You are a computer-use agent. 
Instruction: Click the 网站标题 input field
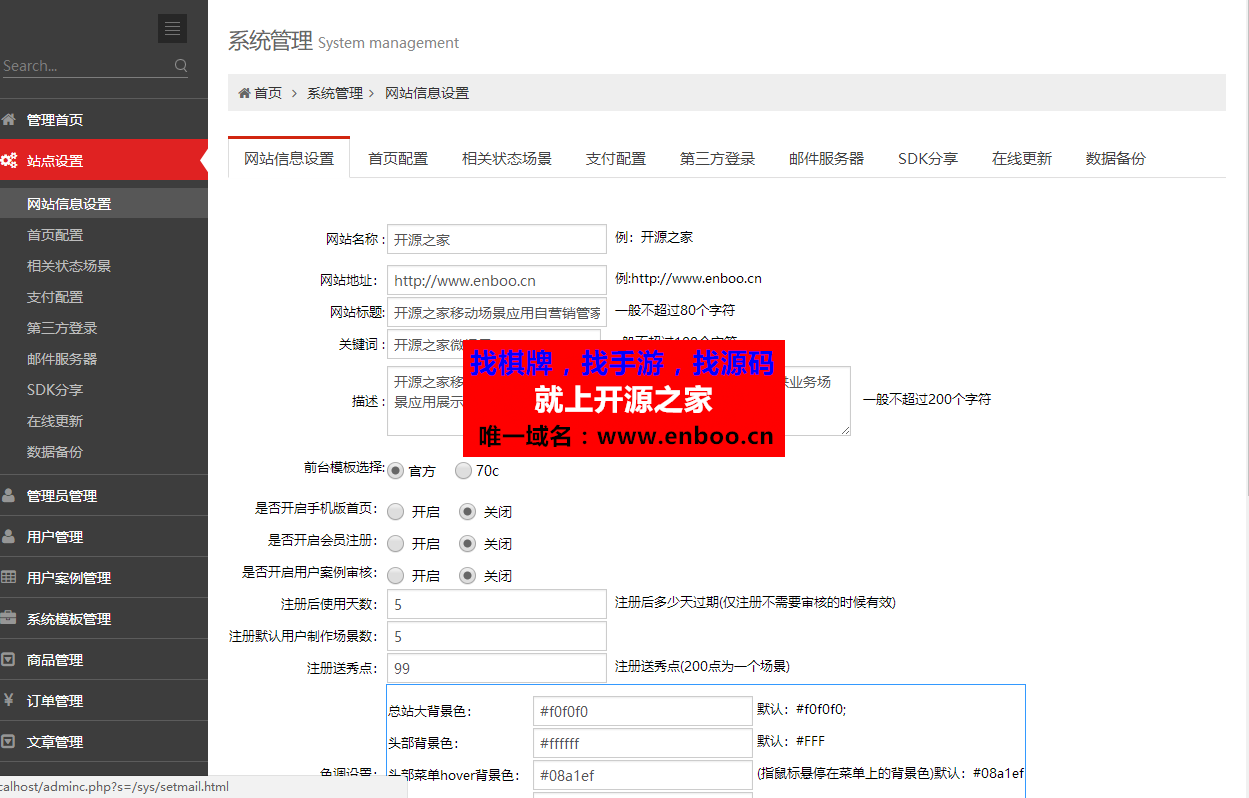(x=496, y=312)
